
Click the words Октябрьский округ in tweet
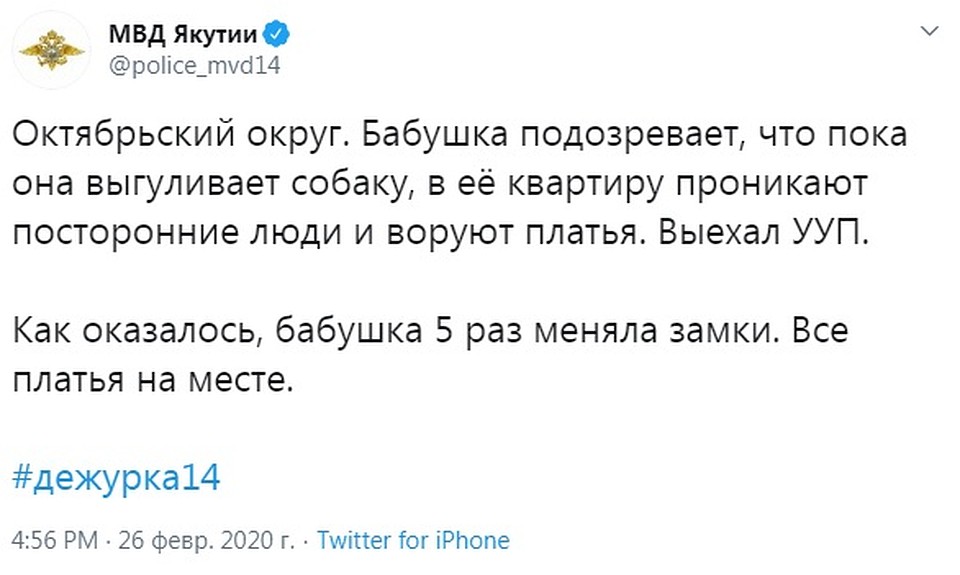[x=182, y=135]
